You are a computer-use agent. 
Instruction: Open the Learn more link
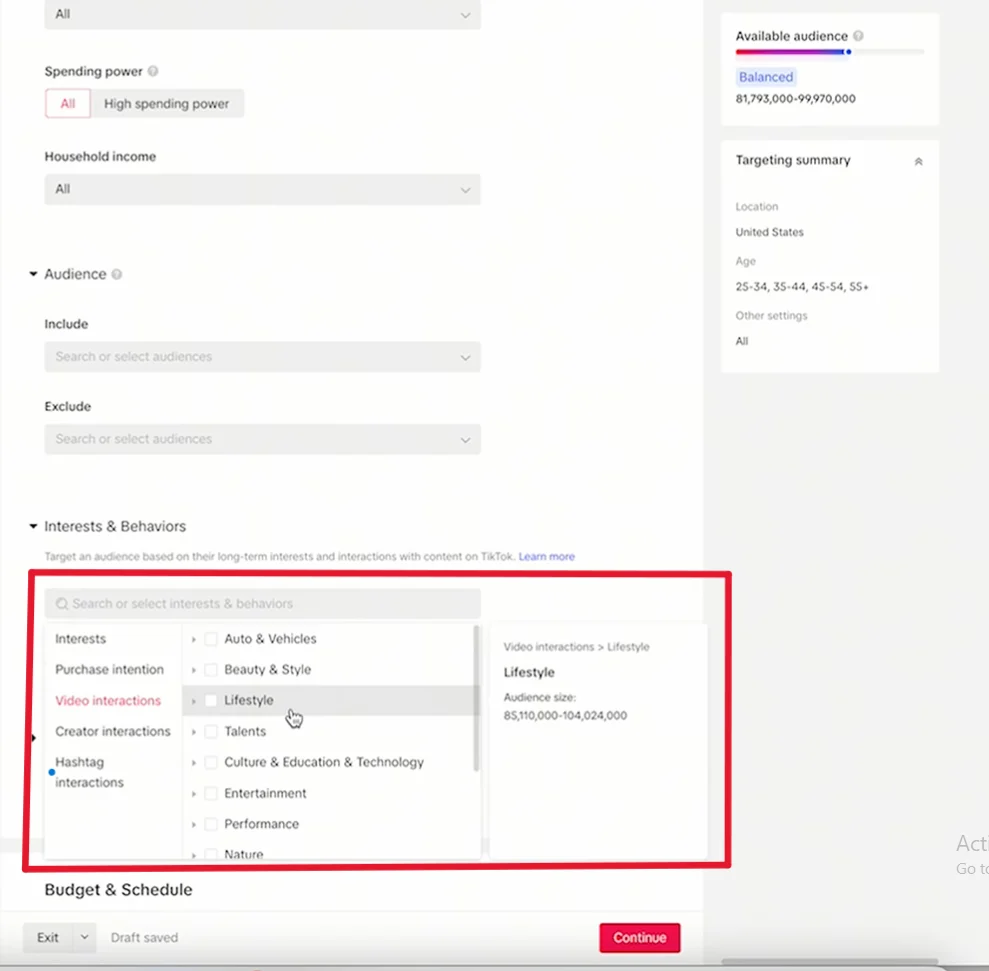546,556
